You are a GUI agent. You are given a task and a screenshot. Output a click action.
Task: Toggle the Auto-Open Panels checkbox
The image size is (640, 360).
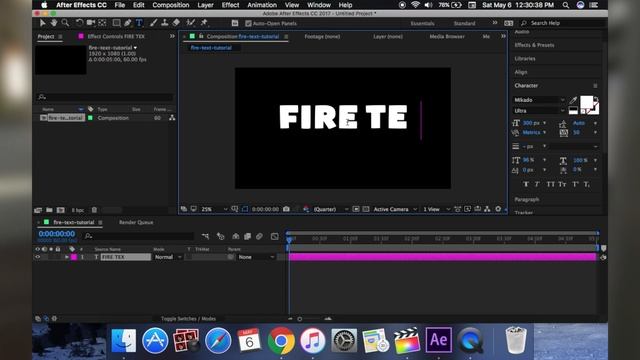click(248, 23)
